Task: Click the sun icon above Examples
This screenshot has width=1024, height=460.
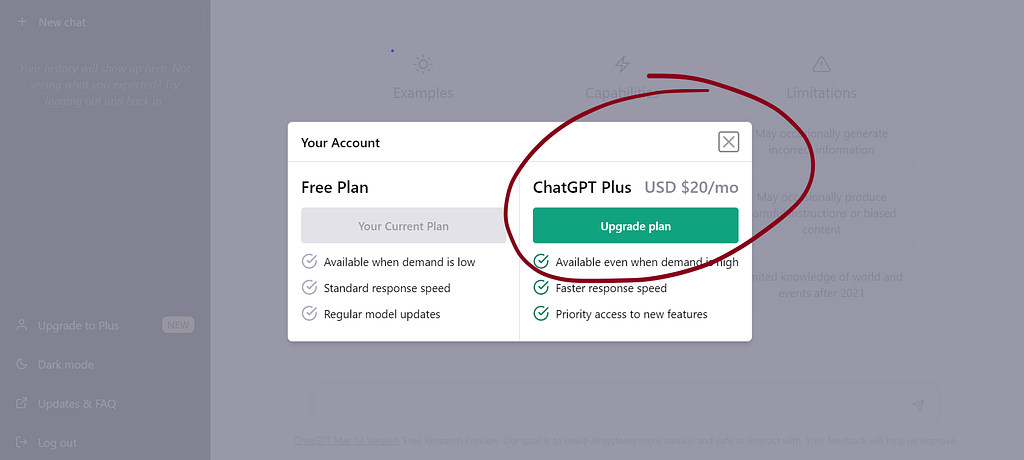Action: point(423,64)
